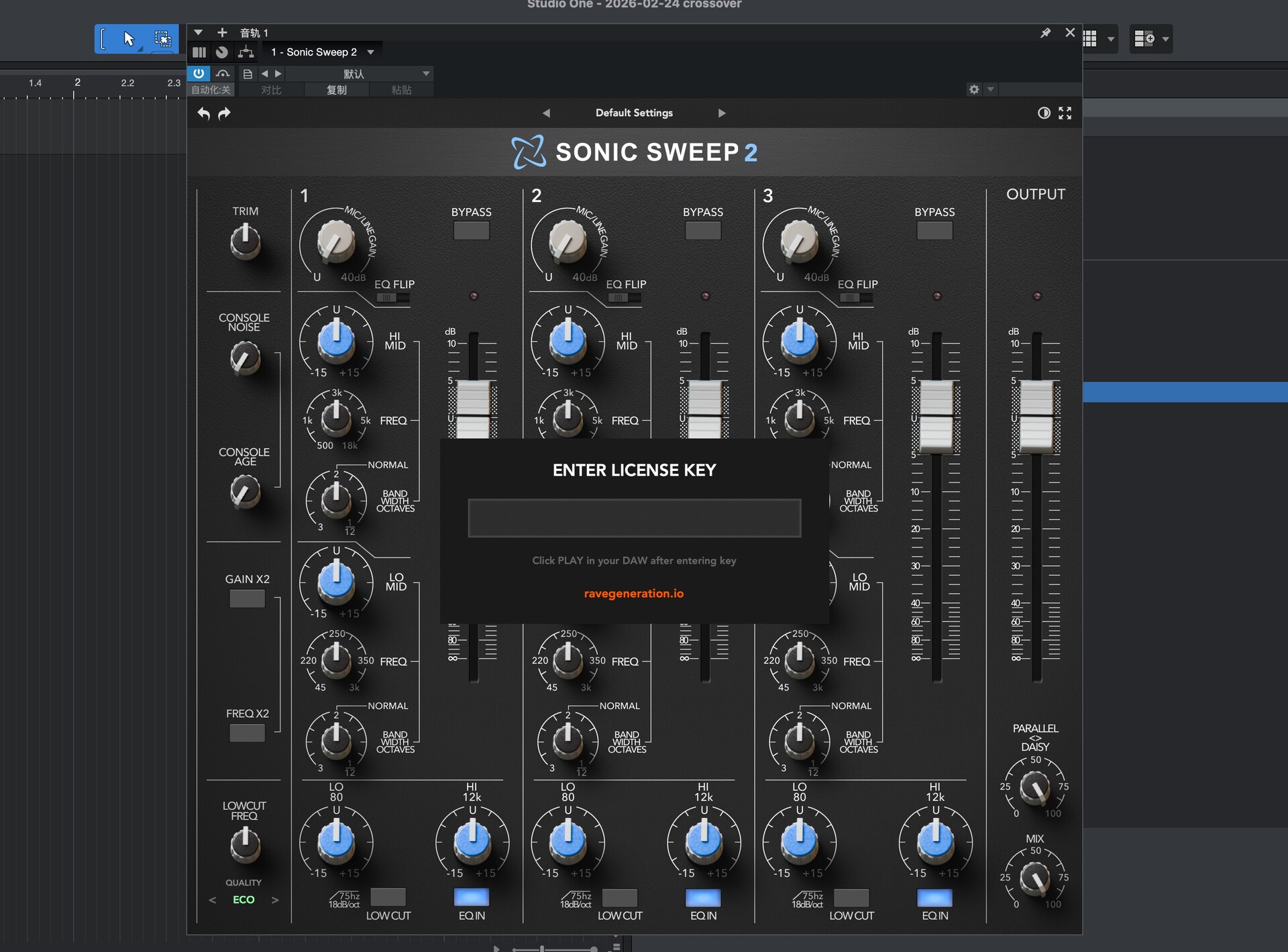The width and height of the screenshot is (1288, 952).
Task: Toggle EQ IN button on channel 2
Action: [x=702, y=898]
